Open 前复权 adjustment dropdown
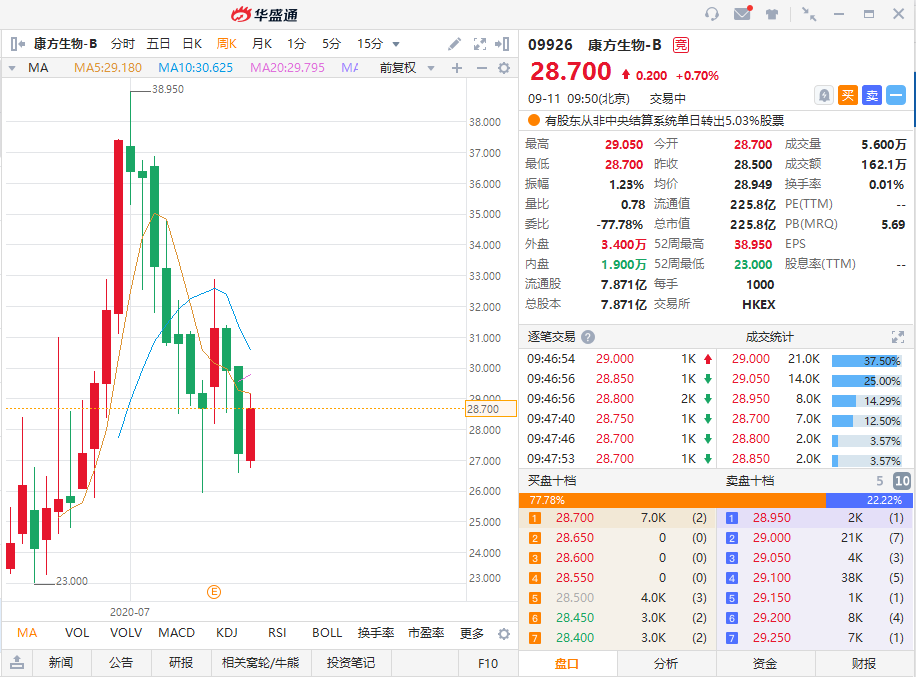This screenshot has width=916, height=677. pos(431,68)
